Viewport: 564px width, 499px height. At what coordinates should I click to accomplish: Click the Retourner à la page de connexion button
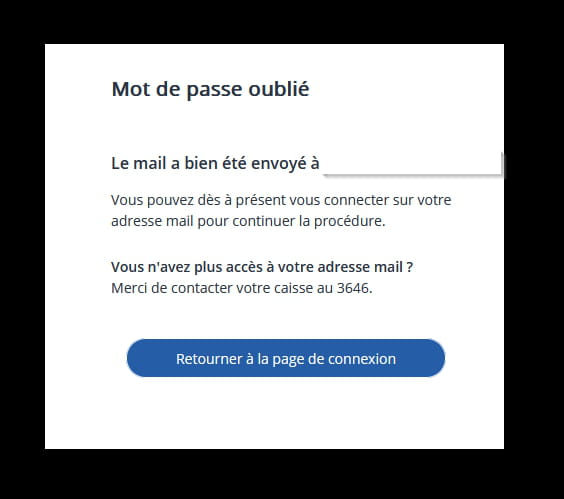tap(286, 358)
